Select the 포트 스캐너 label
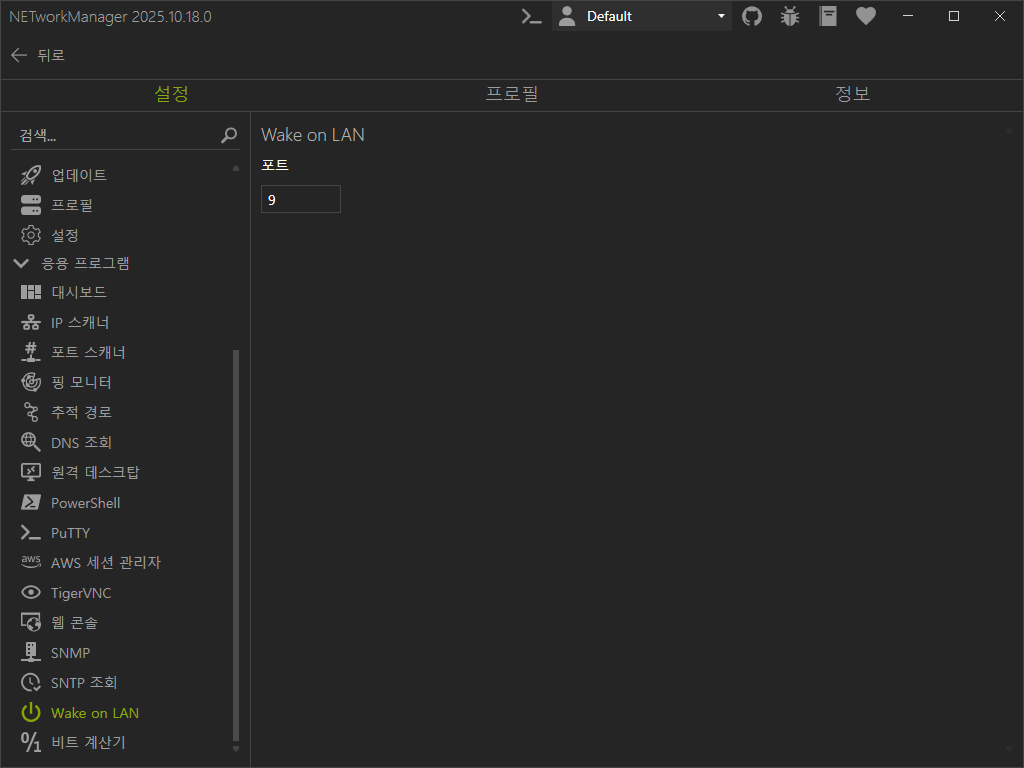1024x768 pixels. click(x=88, y=352)
